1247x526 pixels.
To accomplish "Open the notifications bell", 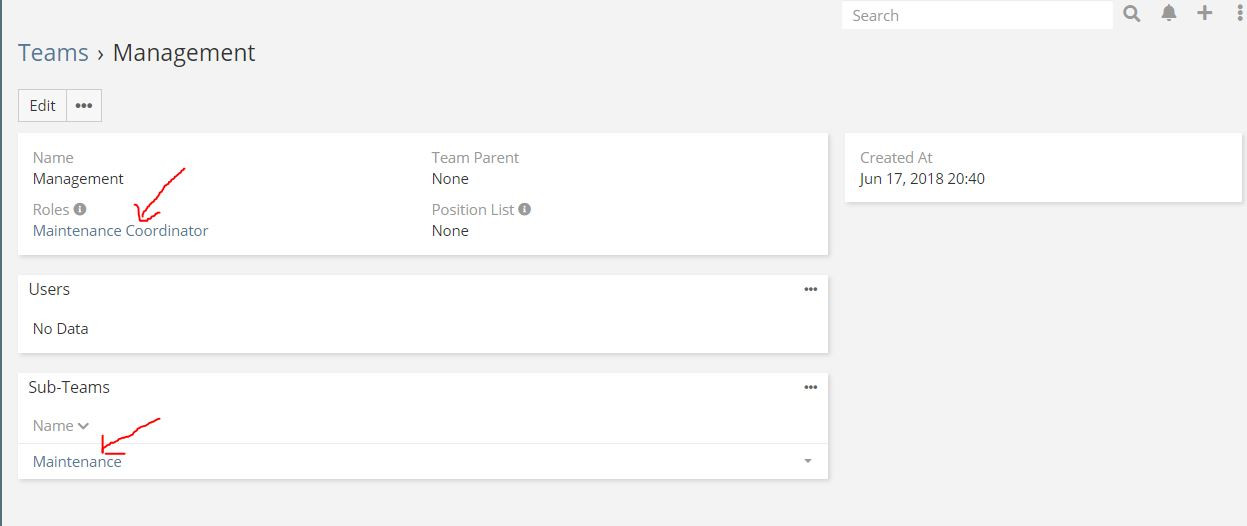I will point(1169,14).
